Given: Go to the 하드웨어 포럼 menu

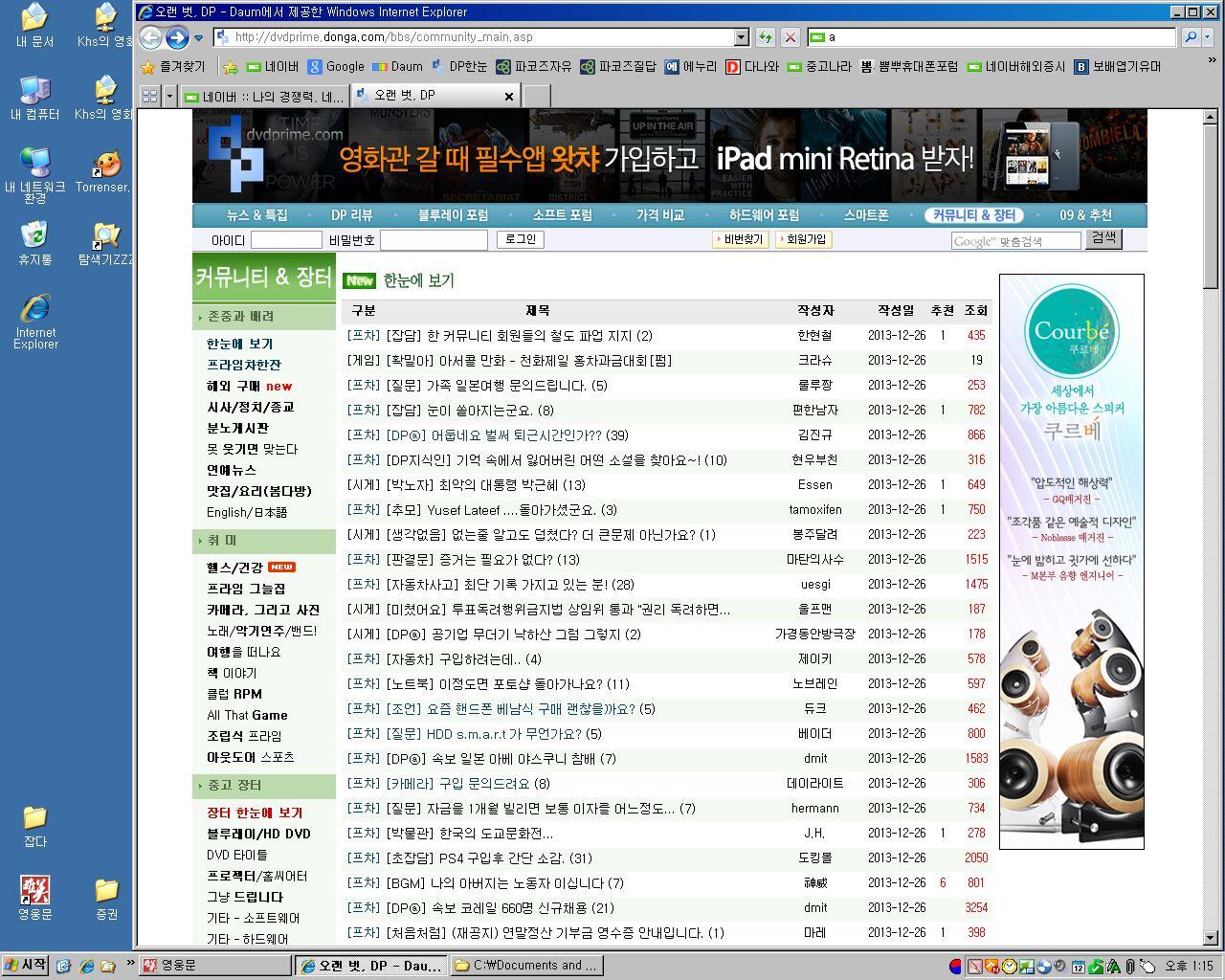Looking at the screenshot, I should point(764,215).
